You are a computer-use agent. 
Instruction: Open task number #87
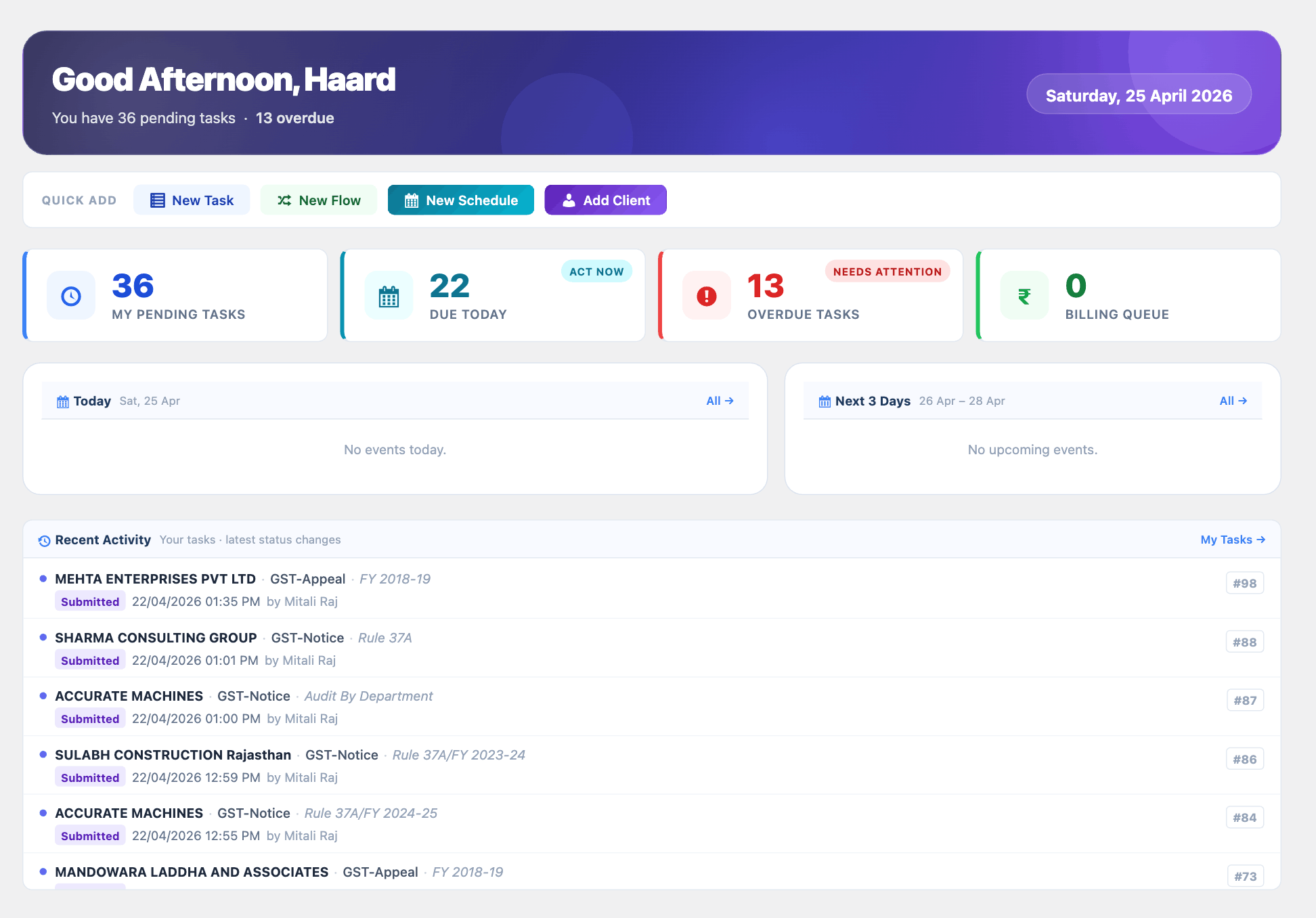coord(1245,701)
